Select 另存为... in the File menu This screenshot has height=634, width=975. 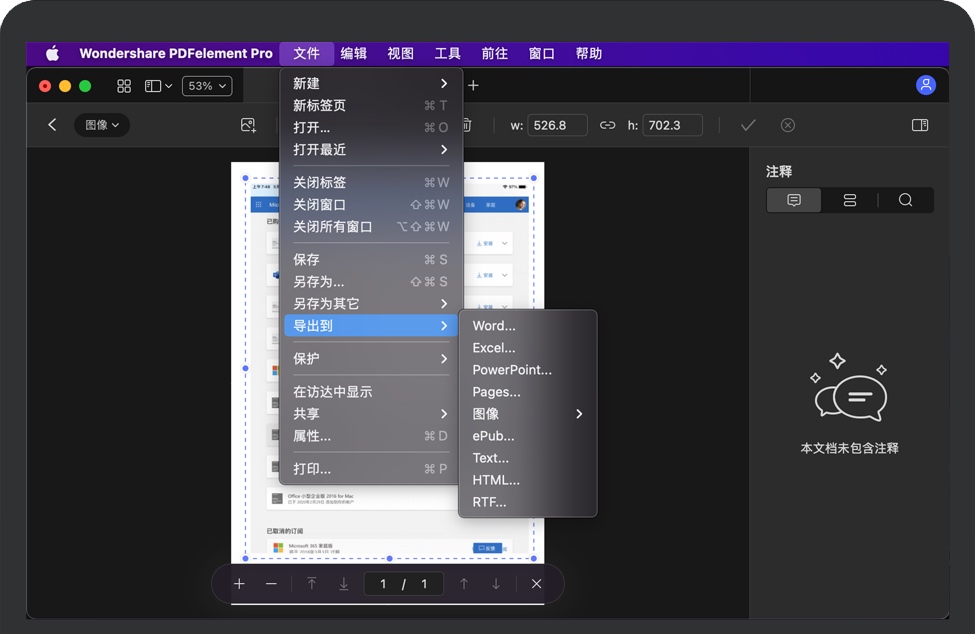(318, 282)
